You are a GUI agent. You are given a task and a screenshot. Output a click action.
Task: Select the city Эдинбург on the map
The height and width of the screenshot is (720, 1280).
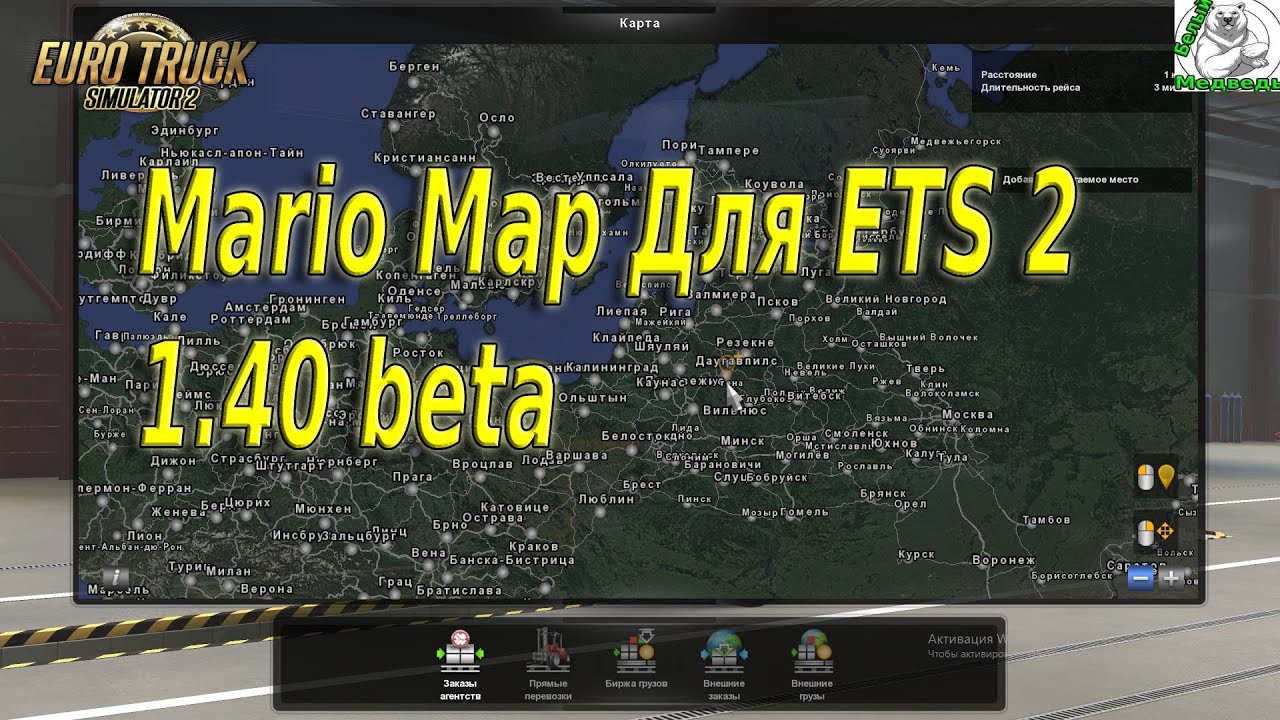pyautogui.click(x=184, y=129)
